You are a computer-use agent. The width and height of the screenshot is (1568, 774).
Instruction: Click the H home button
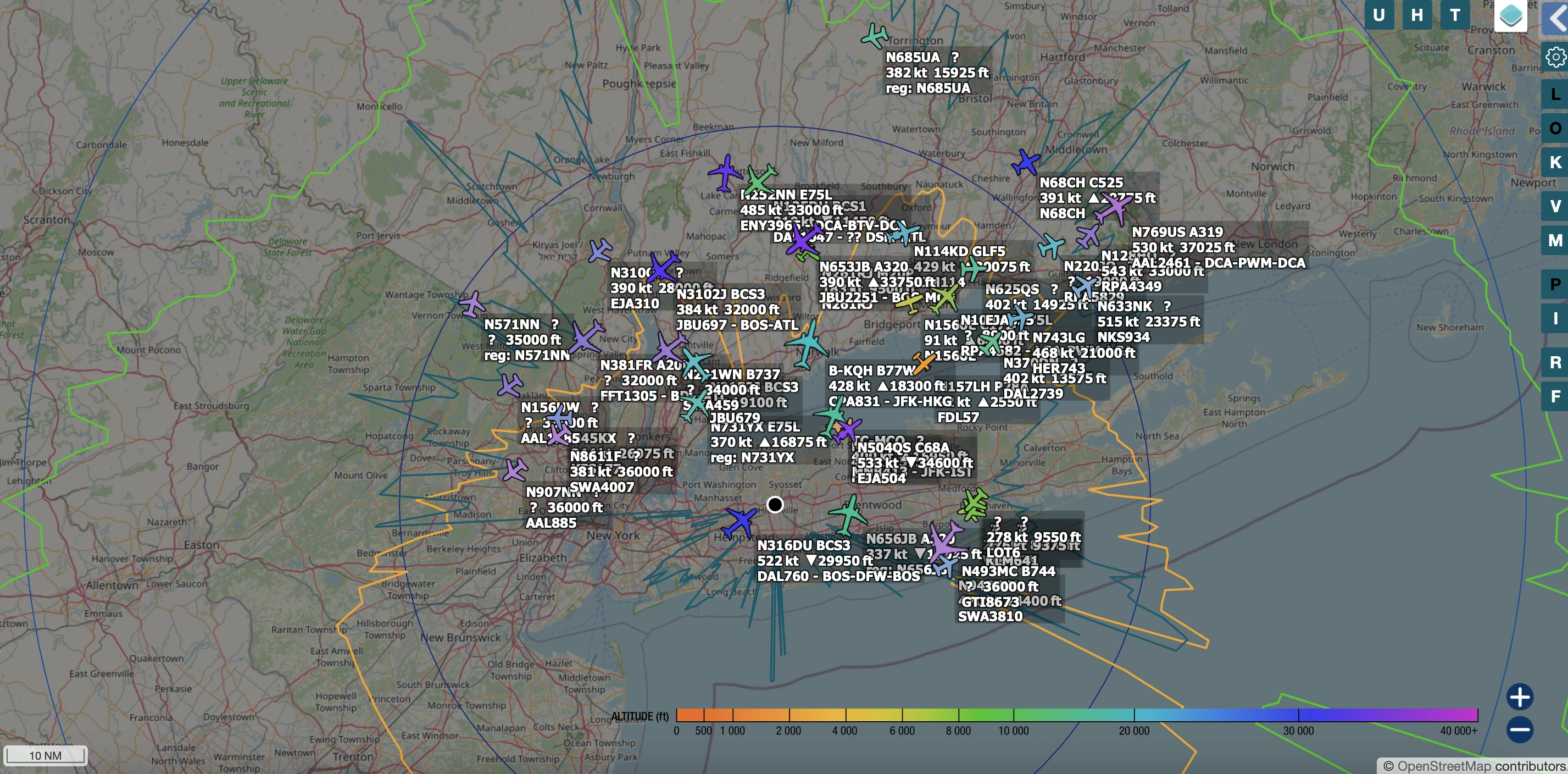(1417, 15)
